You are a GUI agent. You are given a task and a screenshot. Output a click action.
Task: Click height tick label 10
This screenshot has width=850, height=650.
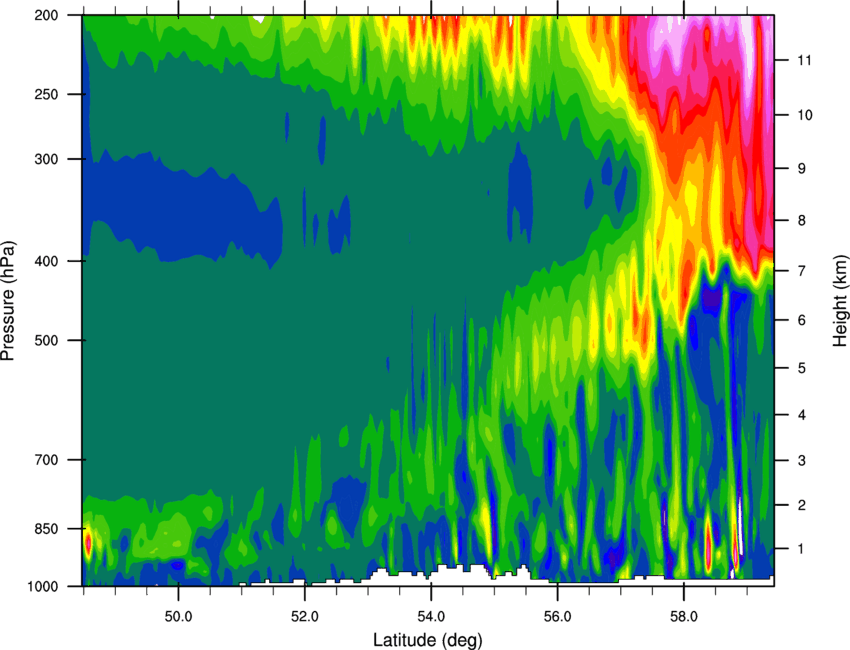click(805, 115)
